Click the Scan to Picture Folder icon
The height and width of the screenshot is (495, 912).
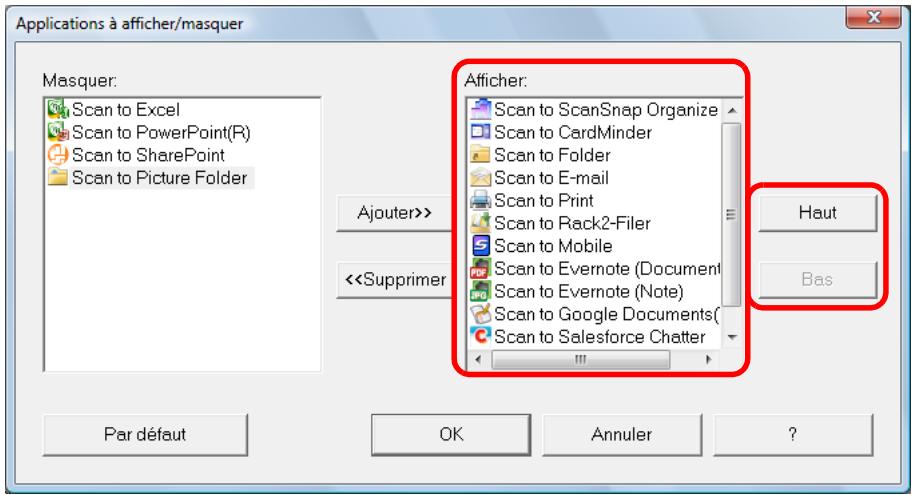58,177
